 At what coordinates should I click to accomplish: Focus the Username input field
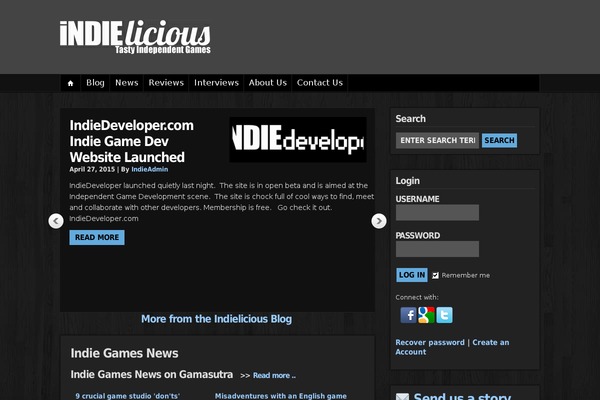[x=437, y=212]
